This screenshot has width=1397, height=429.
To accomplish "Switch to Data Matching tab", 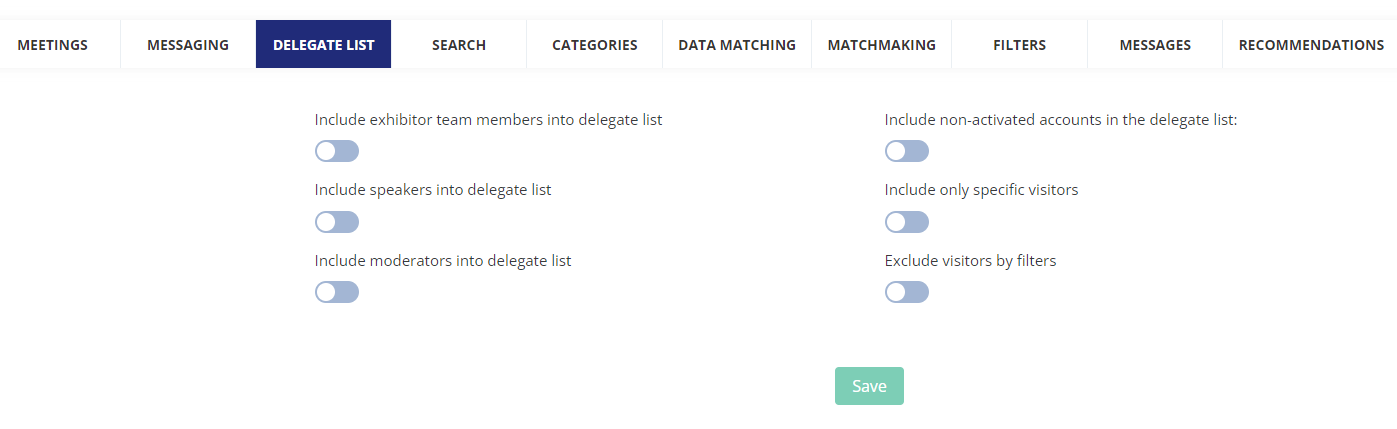I will pos(737,45).
